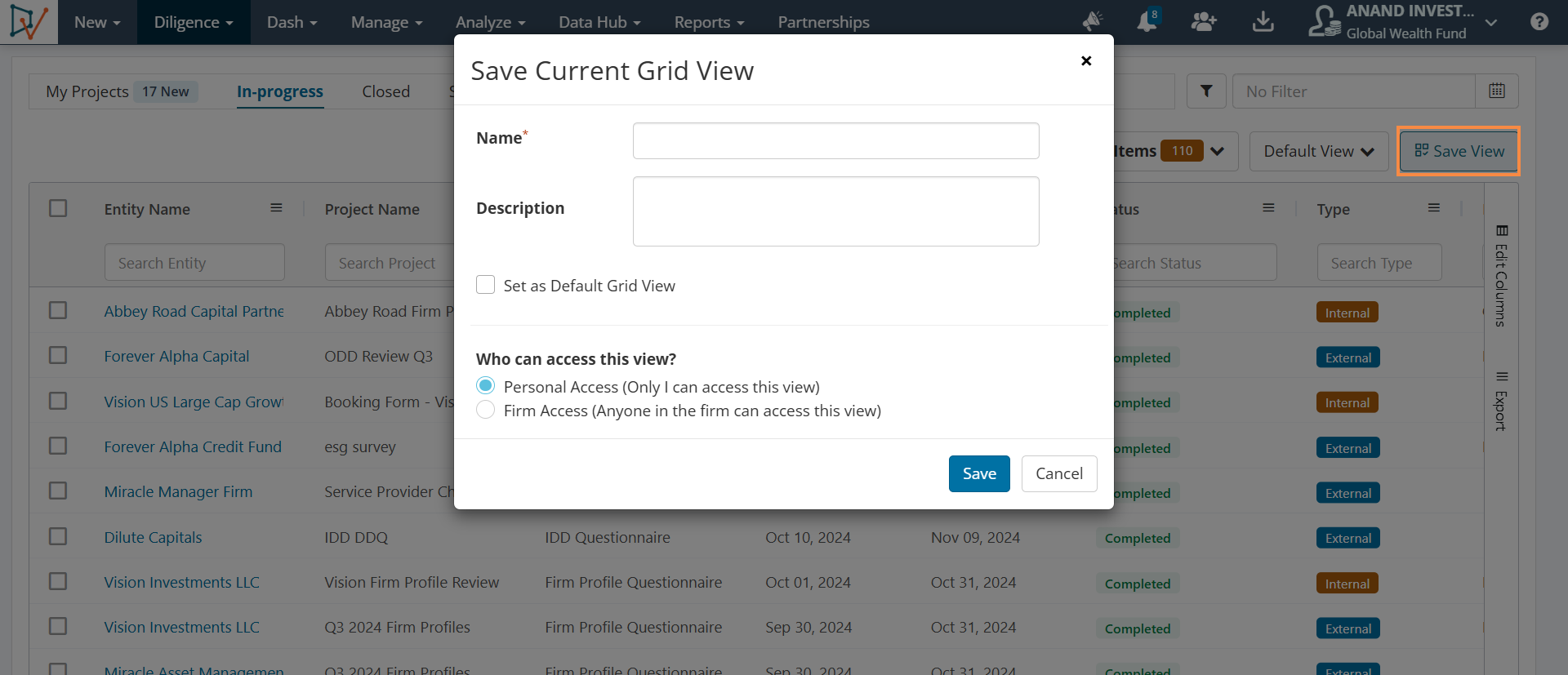Check the Dilute Capitals row
This screenshot has width=1568, height=675.
[x=58, y=536]
